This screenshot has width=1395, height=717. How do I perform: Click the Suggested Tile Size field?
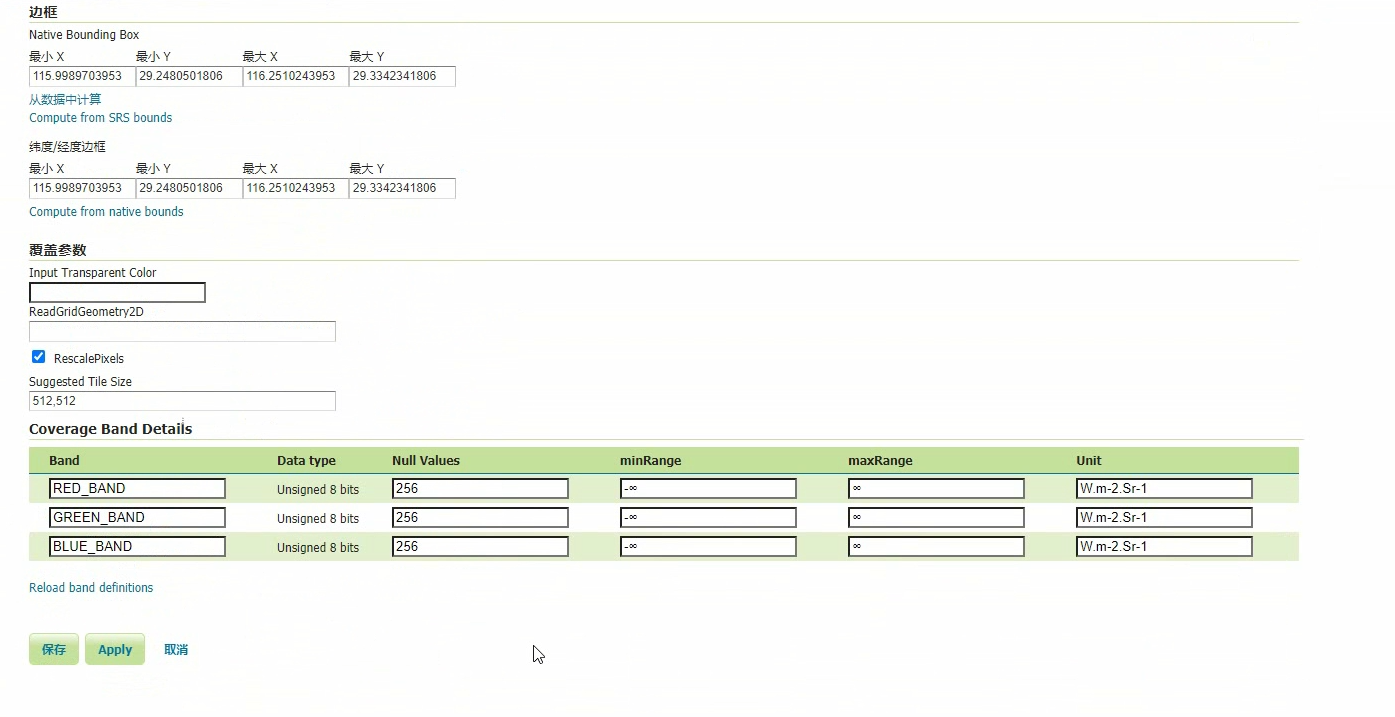(182, 401)
